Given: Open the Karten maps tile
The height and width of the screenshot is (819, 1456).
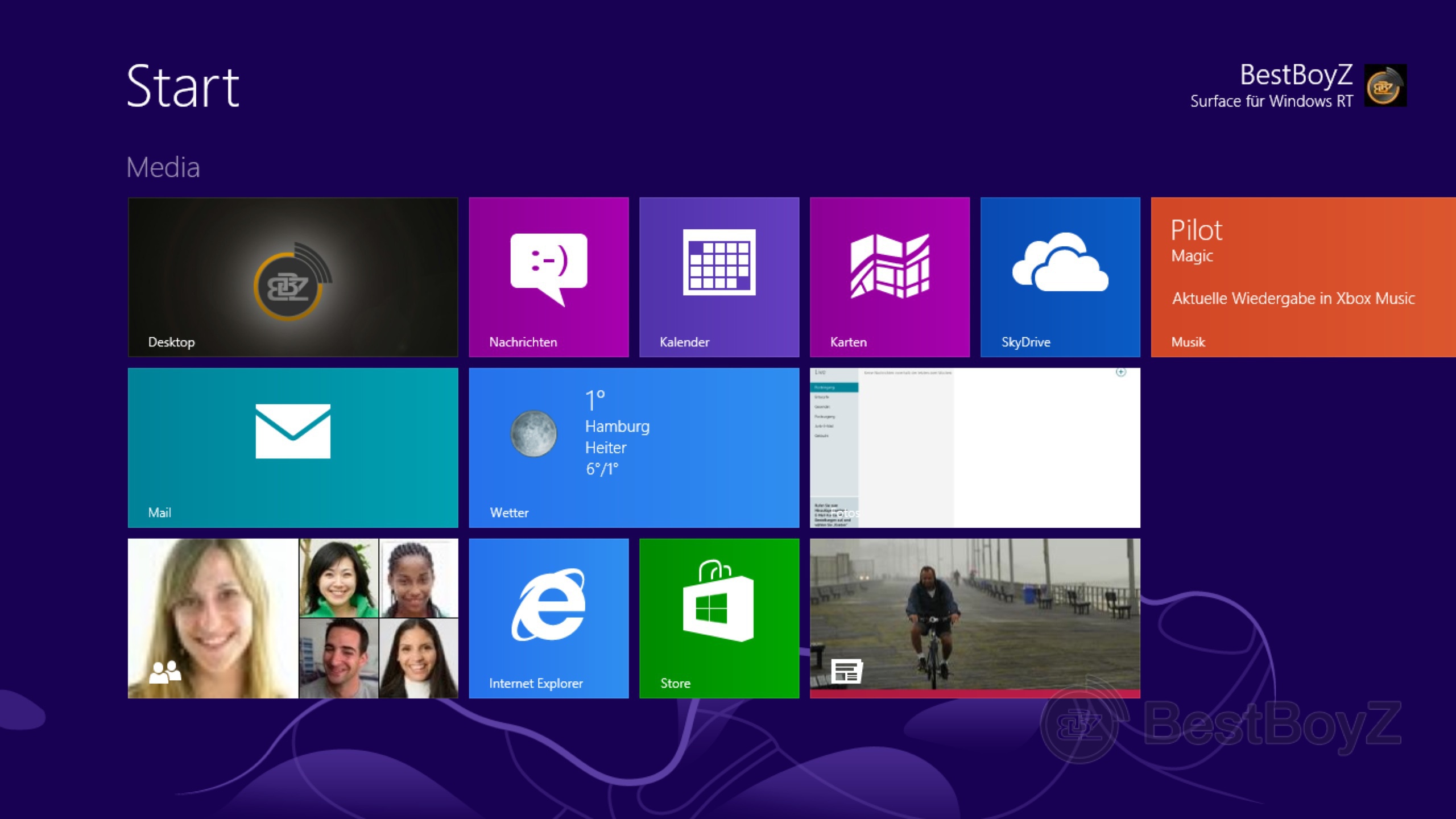Looking at the screenshot, I should [890, 277].
